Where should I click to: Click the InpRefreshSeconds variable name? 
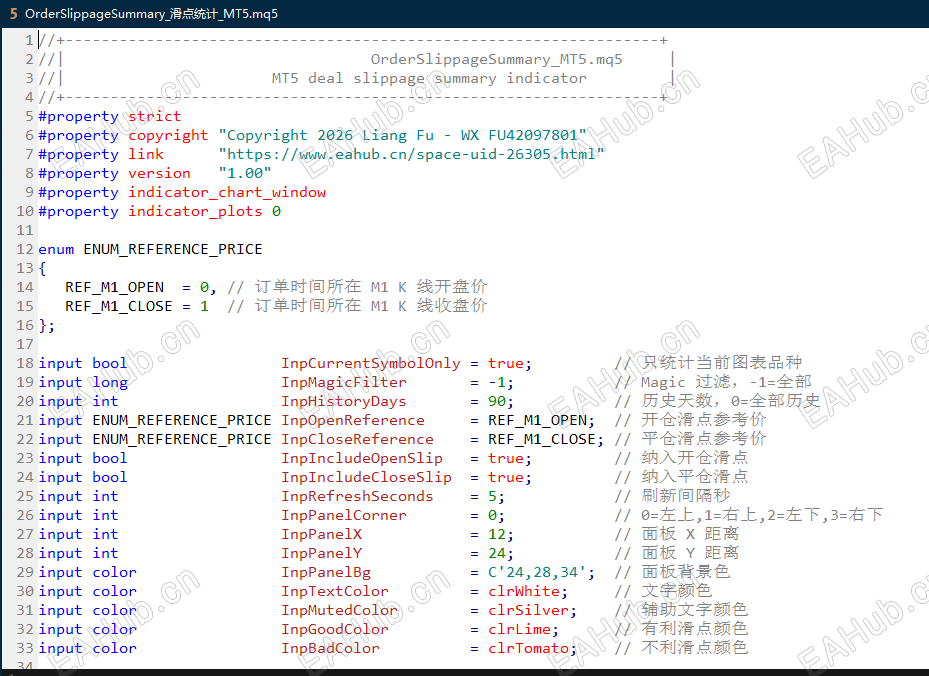click(357, 496)
